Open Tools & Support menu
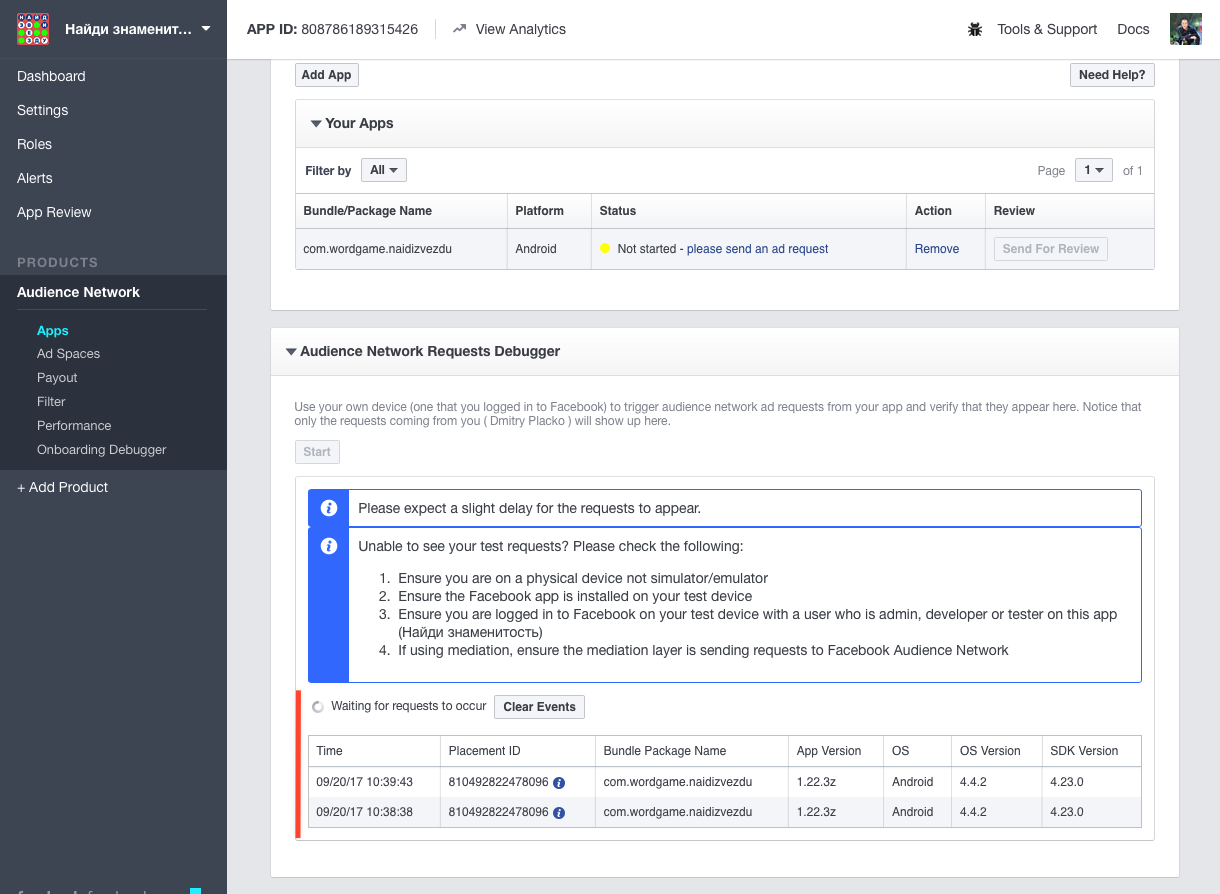Viewport: 1220px width, 894px height. [x=1047, y=29]
